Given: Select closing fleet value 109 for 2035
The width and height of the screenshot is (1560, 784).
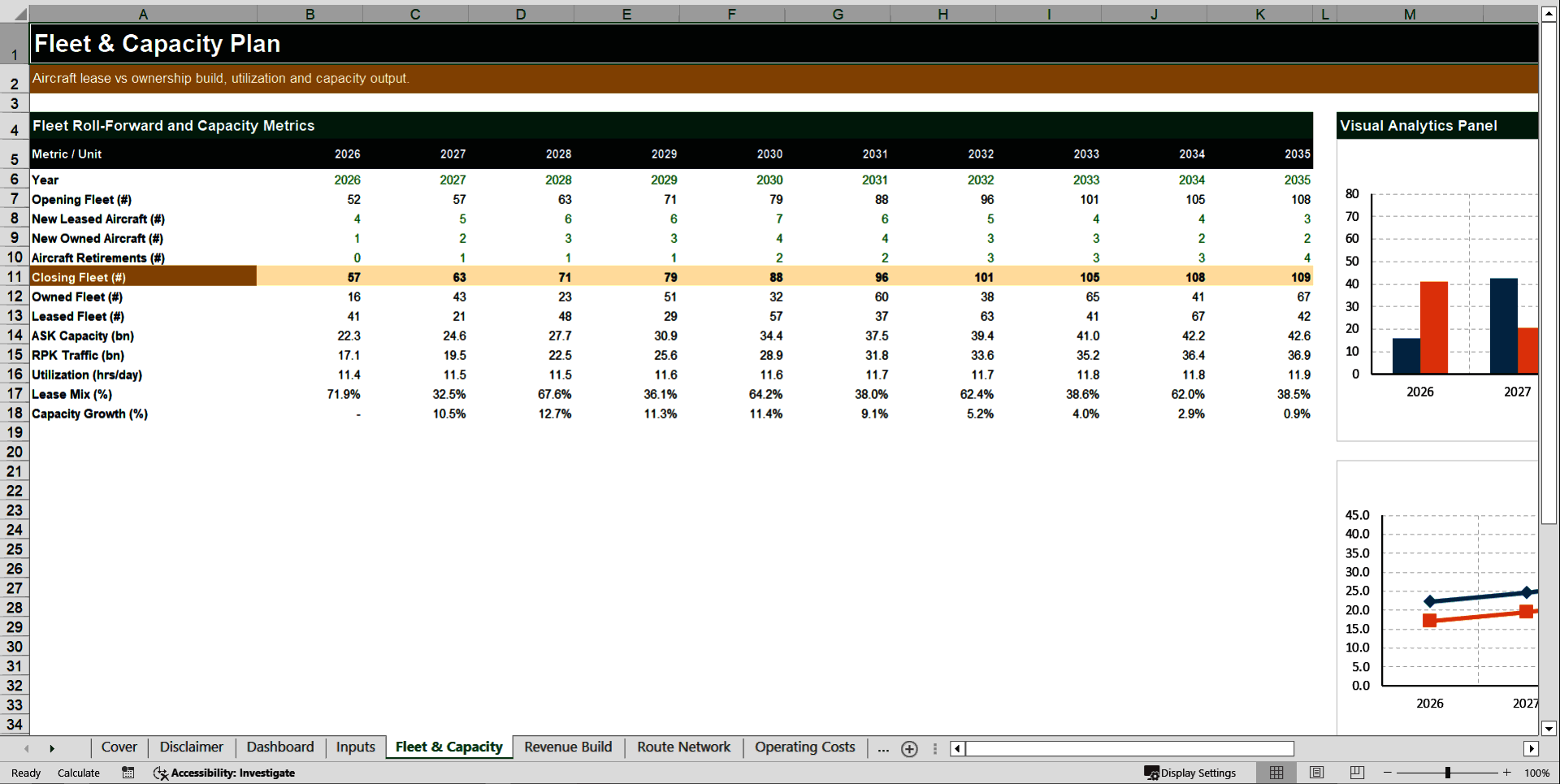Looking at the screenshot, I should [1260, 277].
